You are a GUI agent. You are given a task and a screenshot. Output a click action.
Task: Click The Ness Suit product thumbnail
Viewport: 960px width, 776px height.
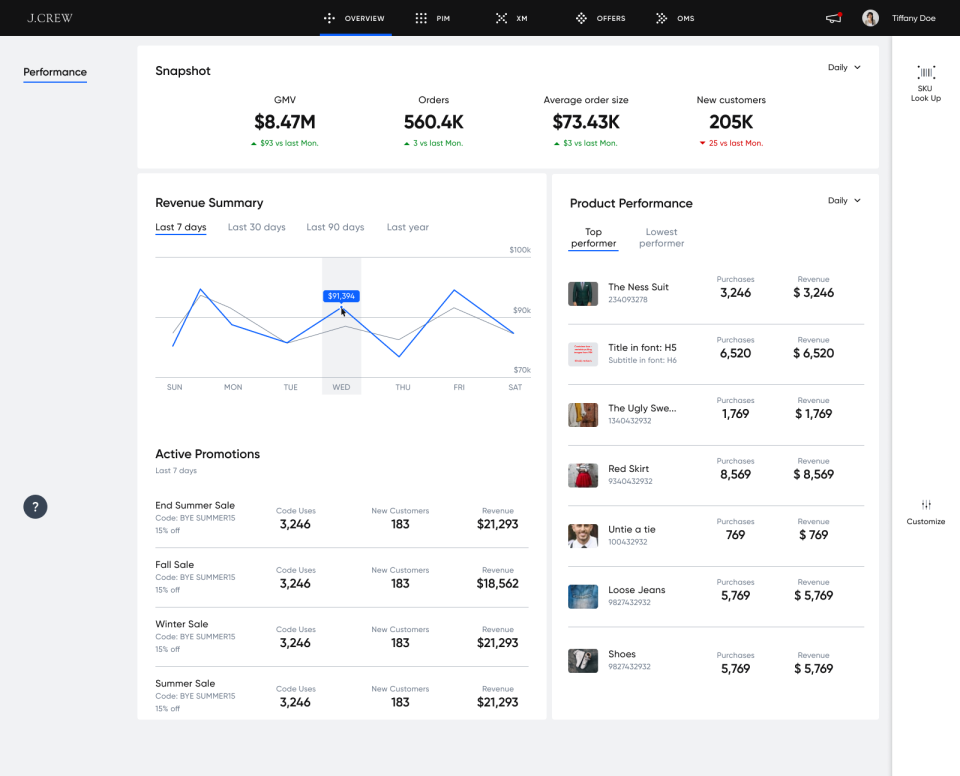583,293
